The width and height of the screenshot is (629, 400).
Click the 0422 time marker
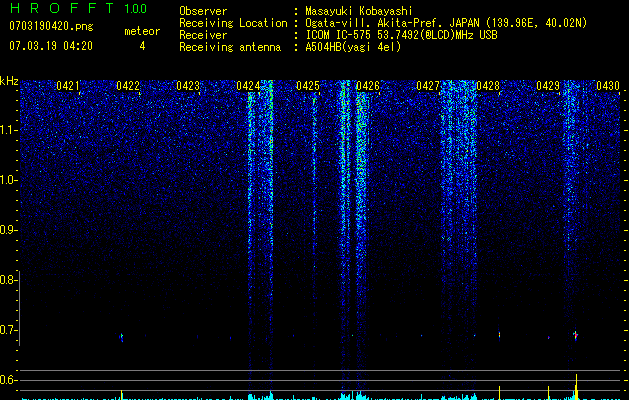pyautogui.click(x=128, y=86)
